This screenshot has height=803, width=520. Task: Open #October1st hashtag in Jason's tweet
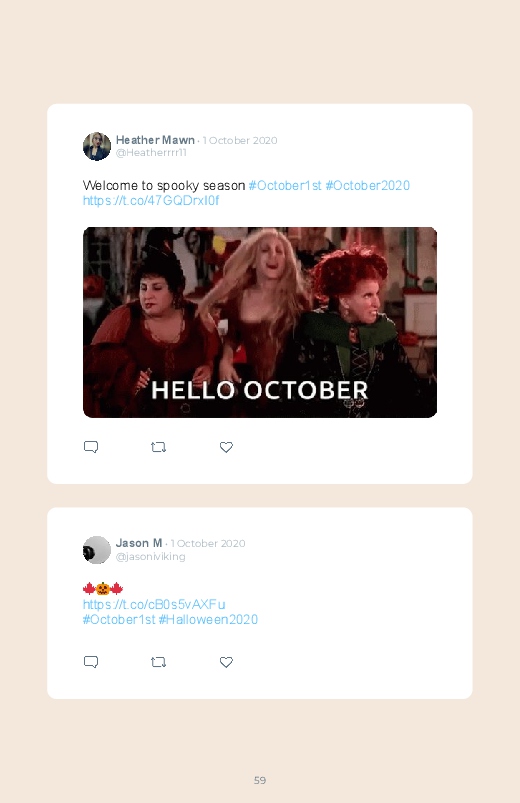click(x=119, y=620)
